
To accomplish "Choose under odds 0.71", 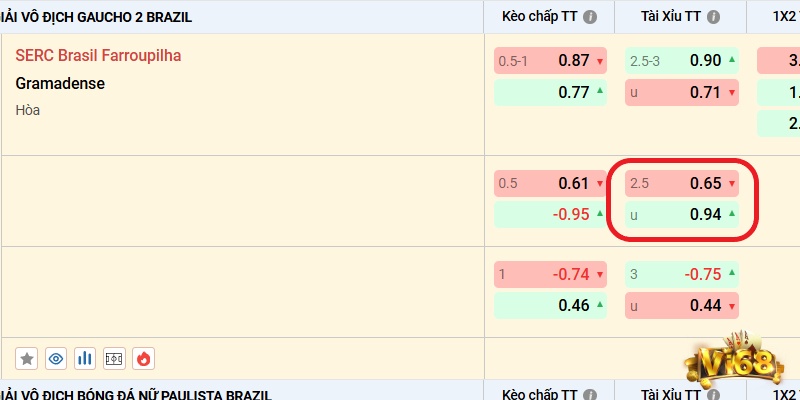I will [x=682, y=92].
